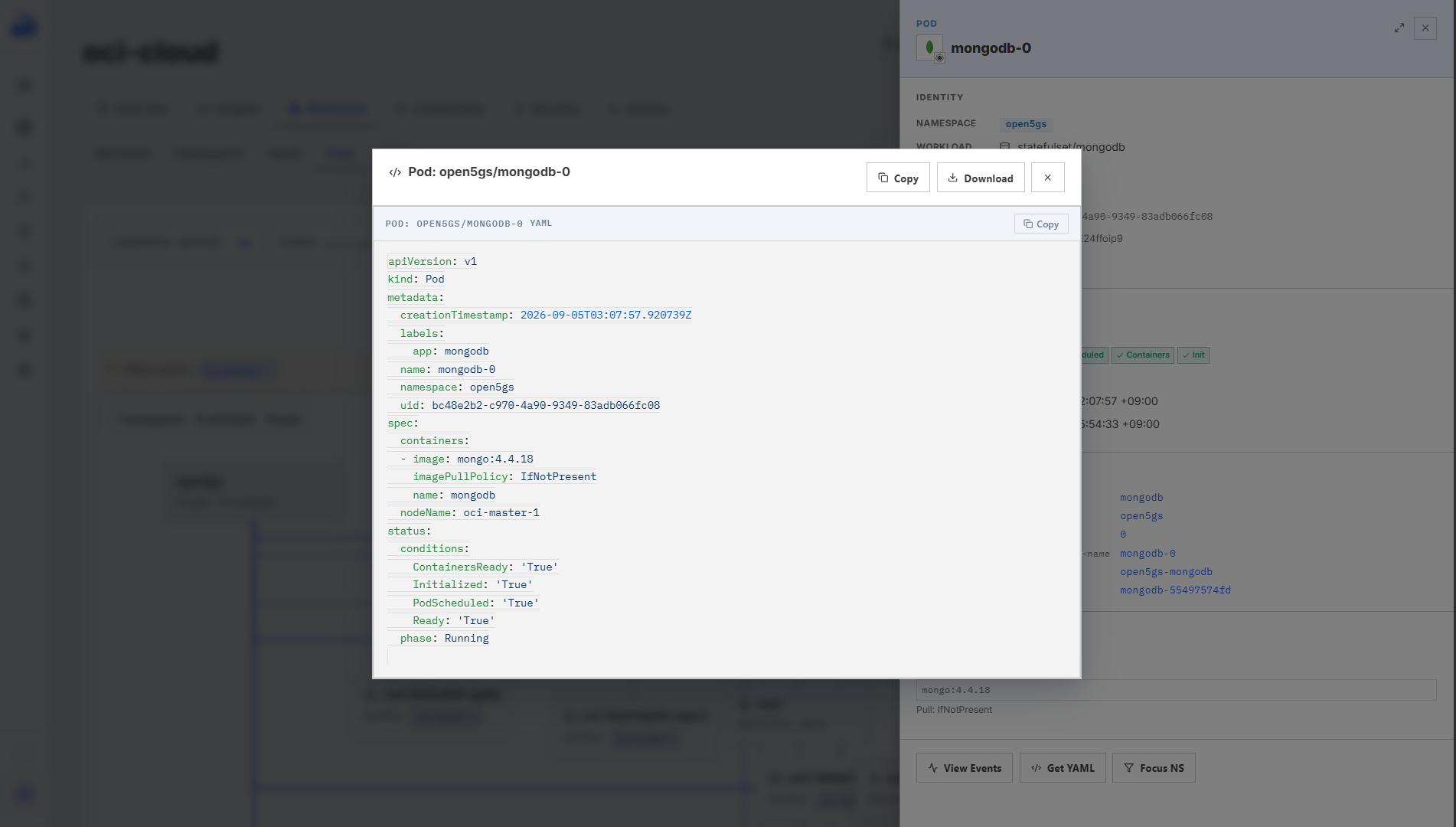The height and width of the screenshot is (827, 1456).
Task: Open View Events for the pod
Action: point(965,768)
